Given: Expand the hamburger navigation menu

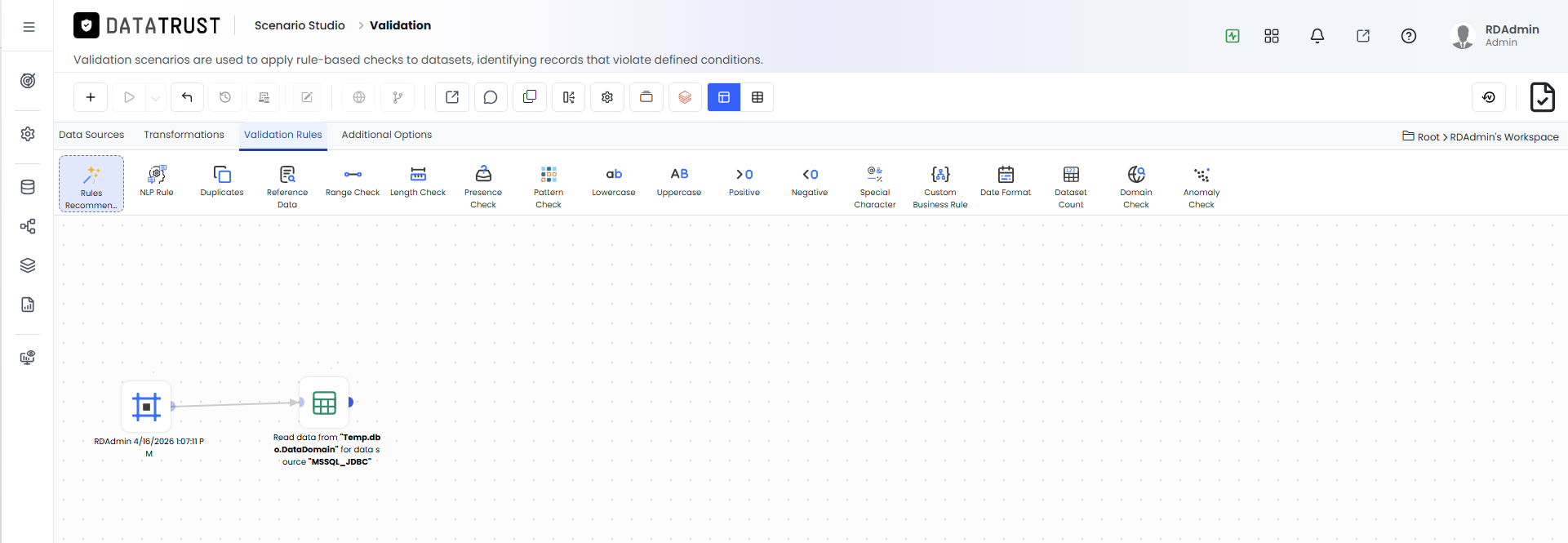Looking at the screenshot, I should click(x=29, y=27).
